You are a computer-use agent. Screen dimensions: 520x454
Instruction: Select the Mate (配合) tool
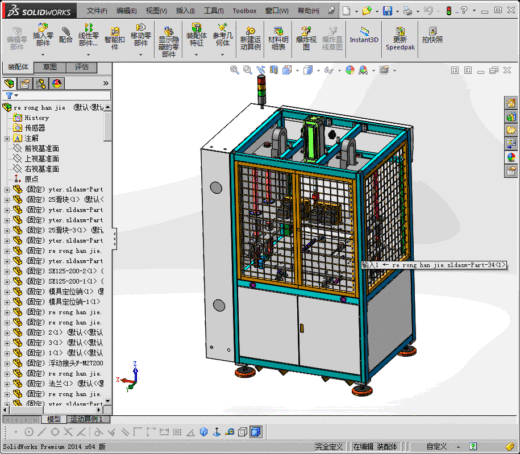(x=66, y=35)
